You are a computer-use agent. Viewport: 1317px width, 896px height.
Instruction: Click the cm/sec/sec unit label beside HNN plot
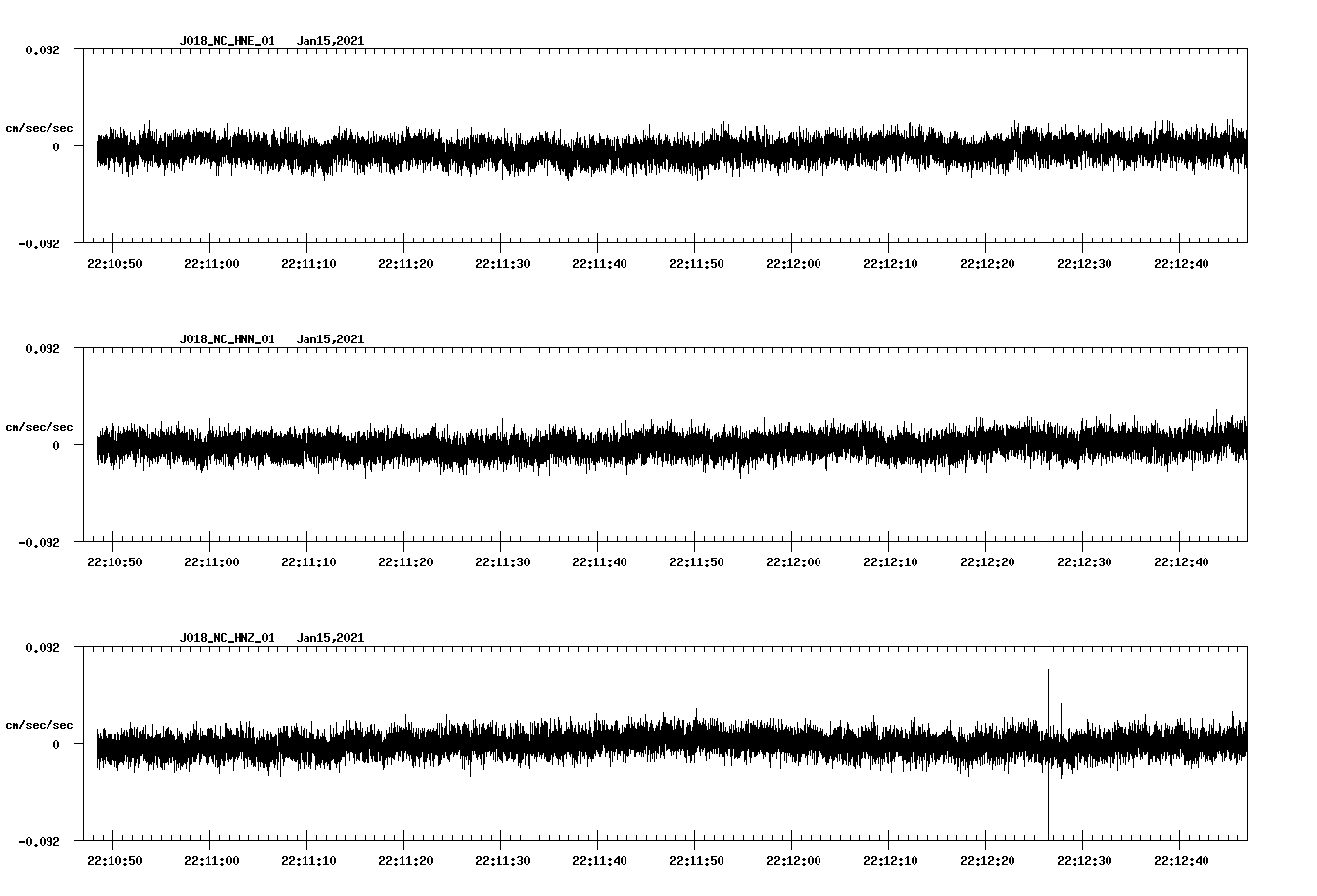coord(40,426)
